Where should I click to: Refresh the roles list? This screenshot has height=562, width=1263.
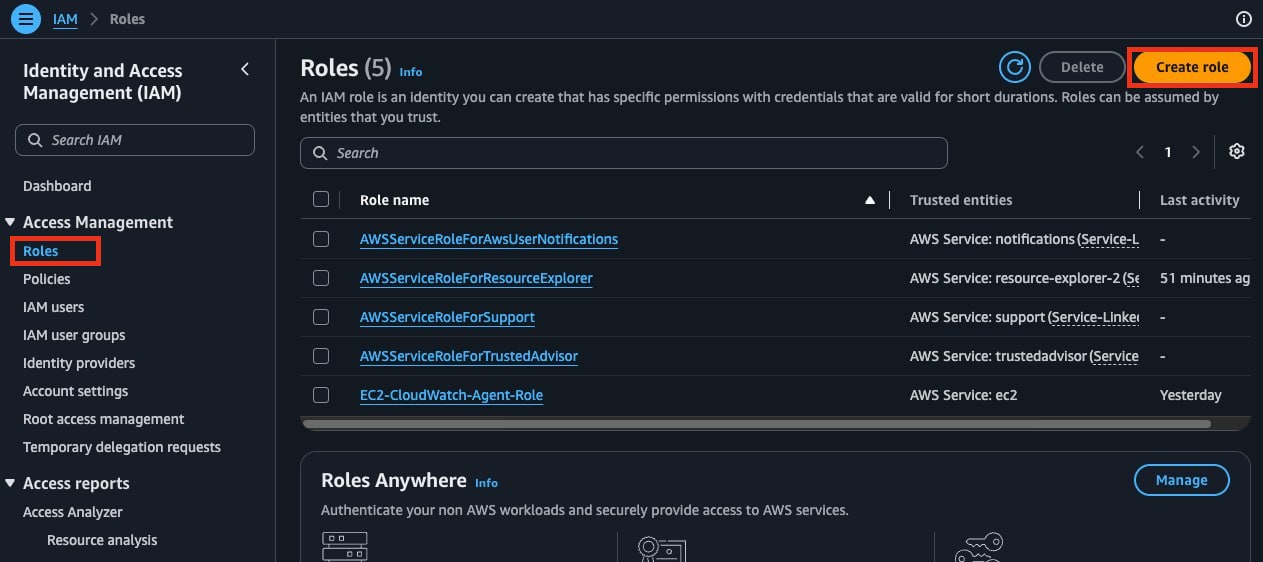pyautogui.click(x=1015, y=67)
